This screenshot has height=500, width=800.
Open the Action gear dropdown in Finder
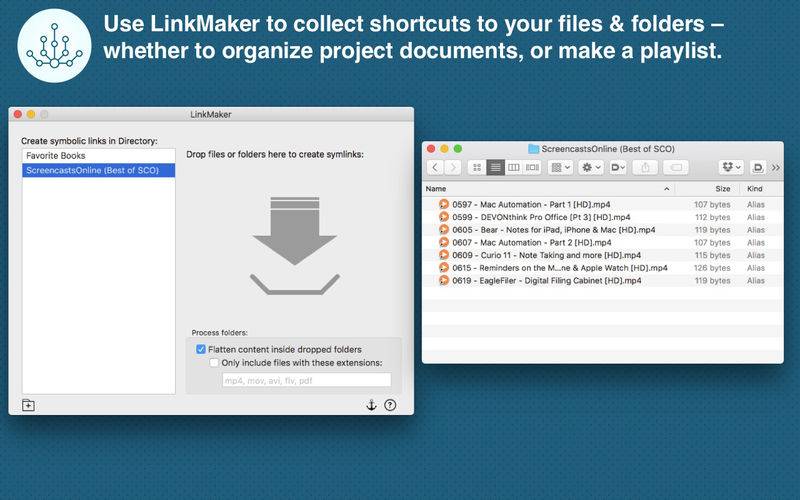(592, 167)
